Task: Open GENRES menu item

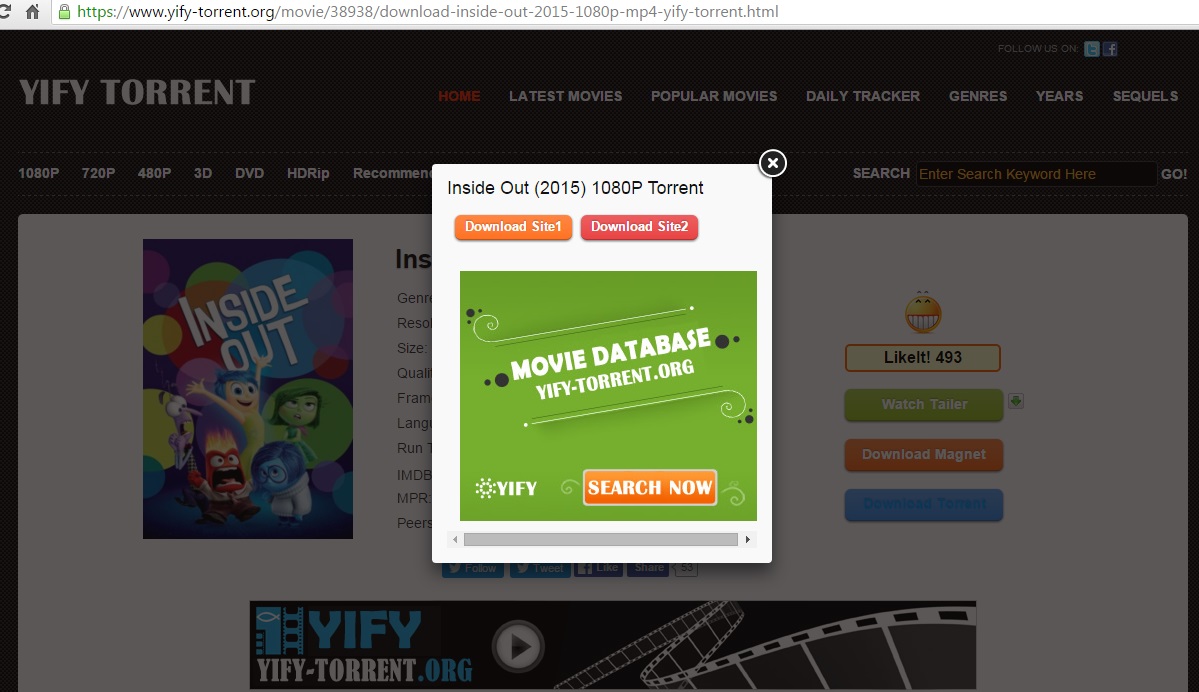Action: click(x=977, y=96)
